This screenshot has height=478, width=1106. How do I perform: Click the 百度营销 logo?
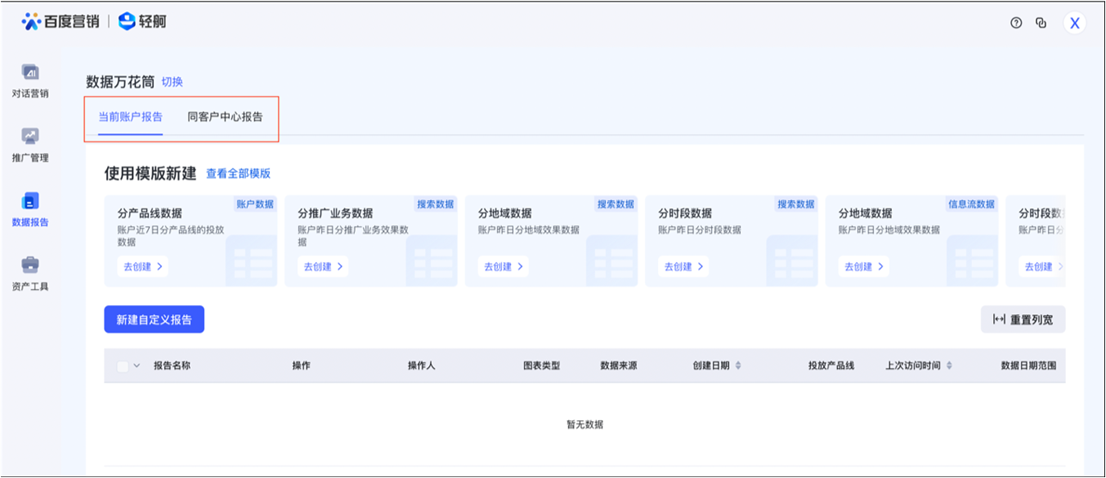pyautogui.click(x=60, y=21)
